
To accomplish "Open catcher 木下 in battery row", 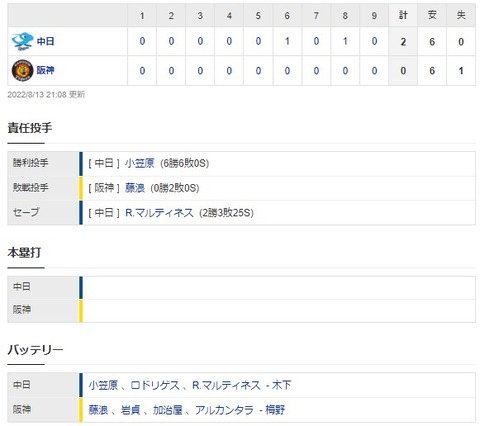I will coord(282,385).
